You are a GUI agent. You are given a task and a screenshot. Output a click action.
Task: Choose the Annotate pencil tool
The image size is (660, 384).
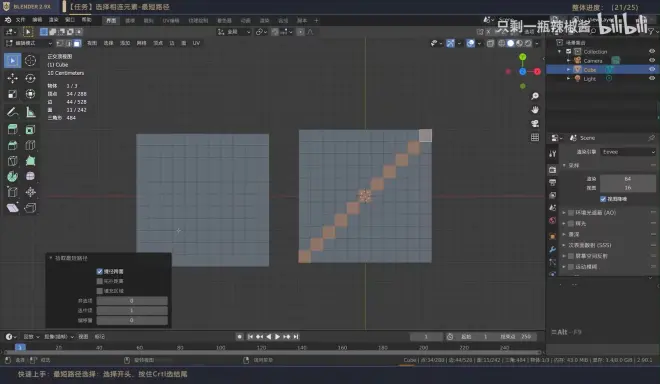click(12, 112)
